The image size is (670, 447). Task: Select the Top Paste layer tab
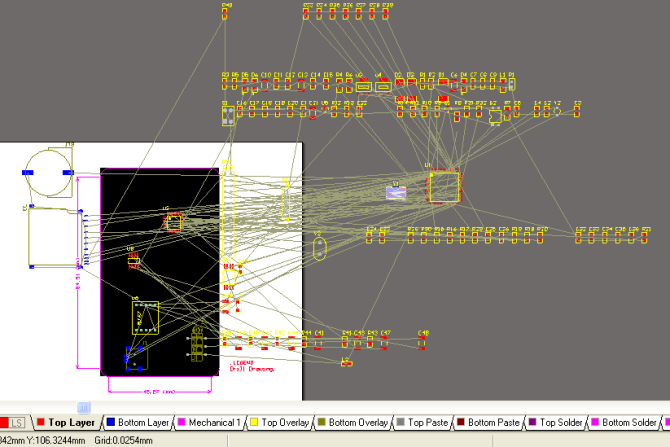click(426, 423)
